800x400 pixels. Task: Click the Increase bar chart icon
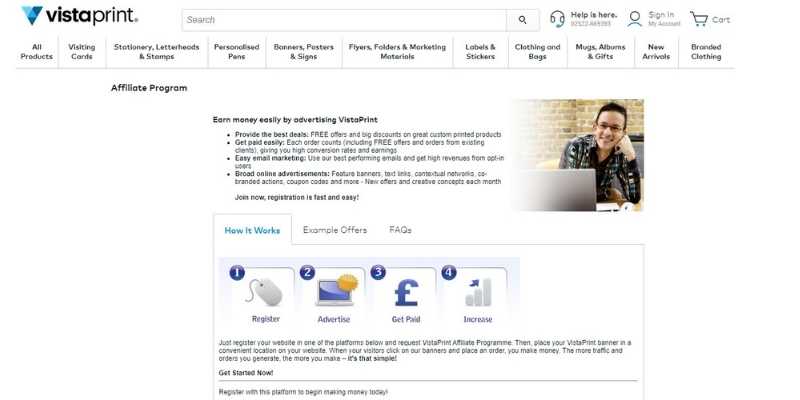click(478, 292)
